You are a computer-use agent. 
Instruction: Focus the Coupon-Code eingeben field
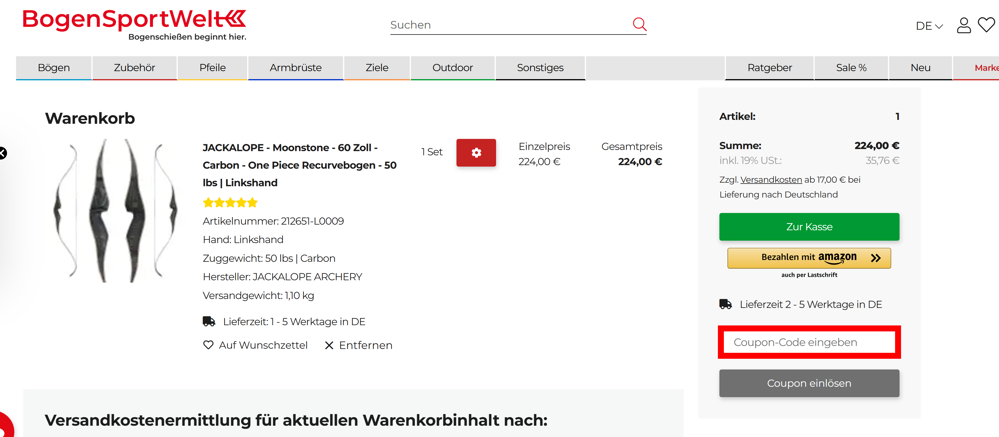coord(809,342)
